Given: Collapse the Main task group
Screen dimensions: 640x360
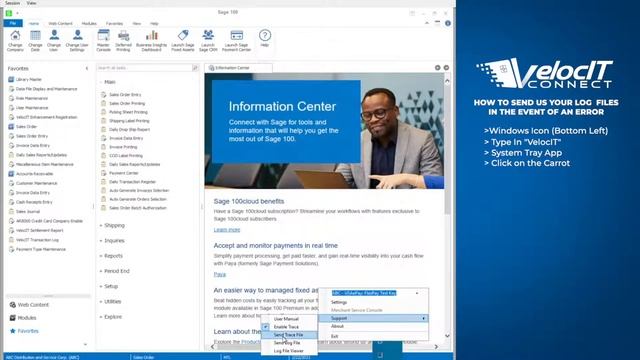Looking at the screenshot, I should point(101,82).
